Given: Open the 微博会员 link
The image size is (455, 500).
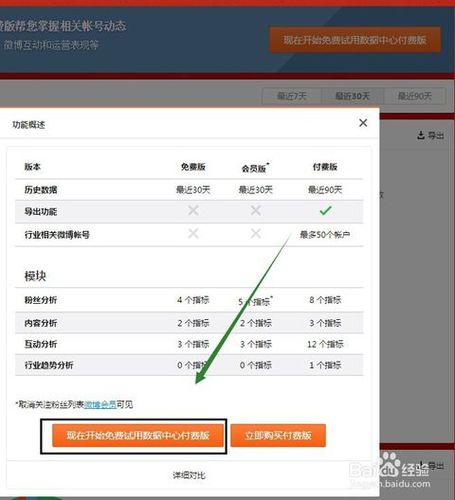Looking at the screenshot, I should (x=100, y=405).
